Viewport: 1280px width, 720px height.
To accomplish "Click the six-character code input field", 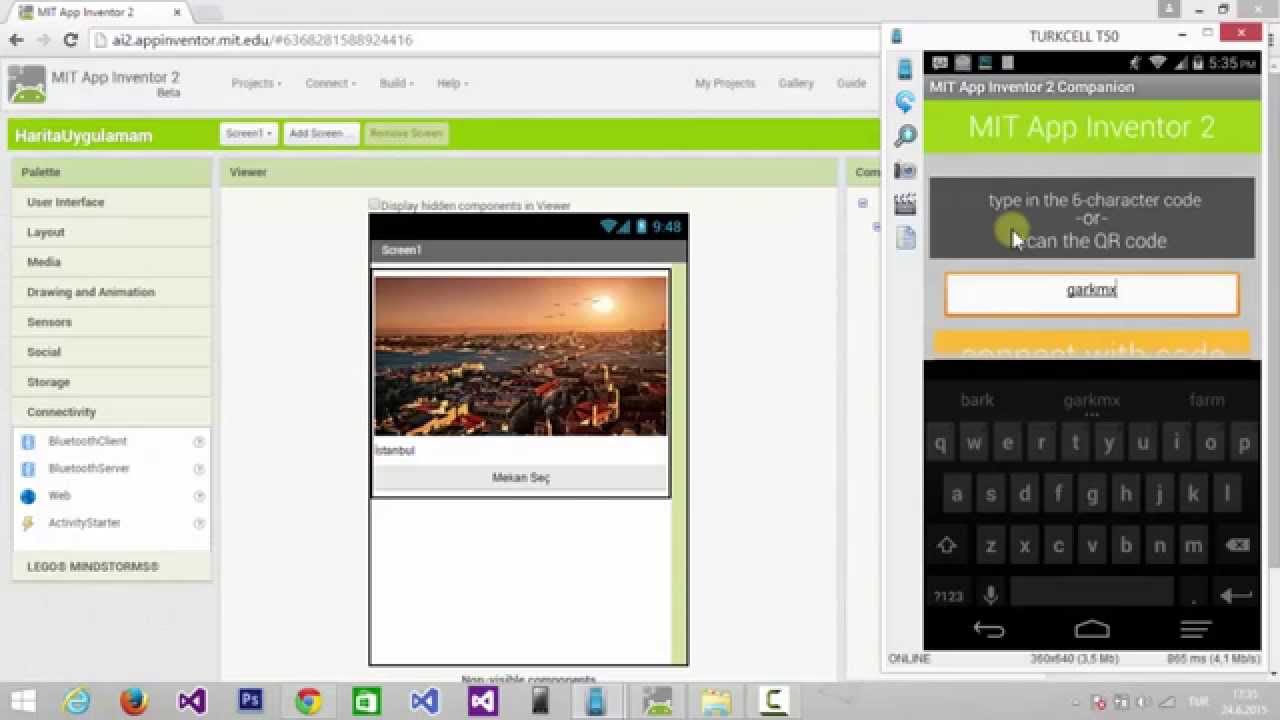I will [x=1092, y=294].
